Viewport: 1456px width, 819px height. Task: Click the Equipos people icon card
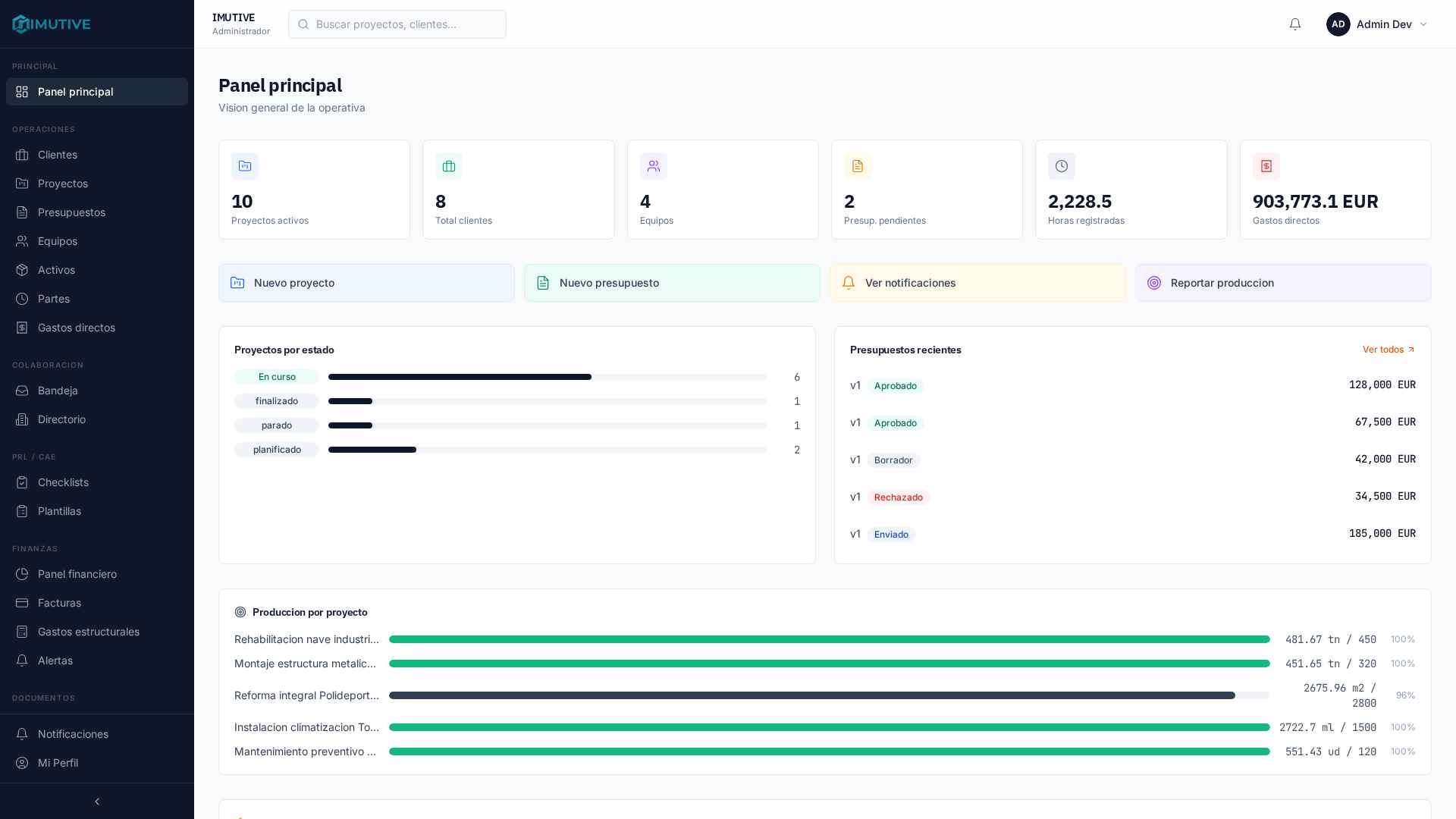point(654,166)
